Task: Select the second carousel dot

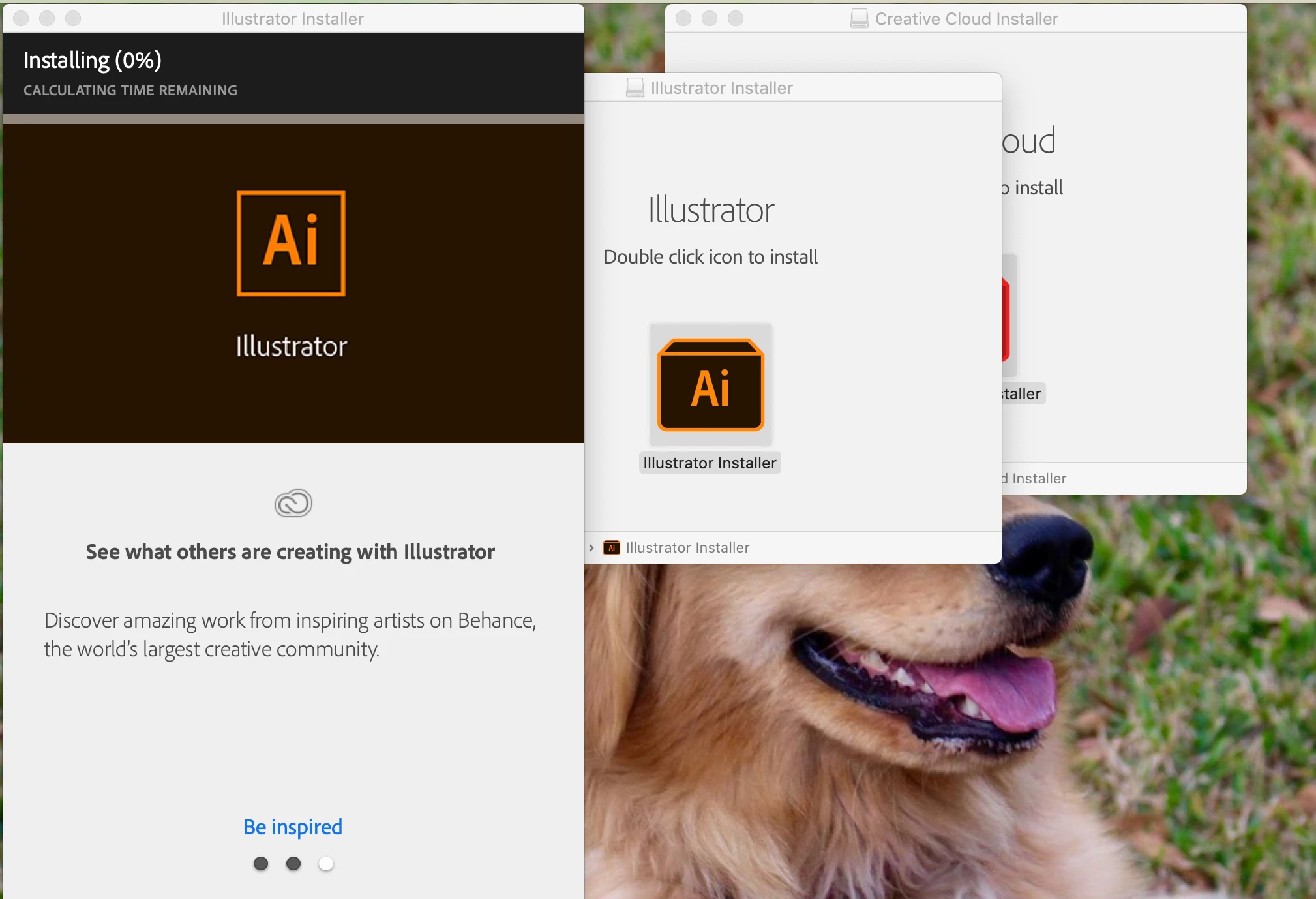Action: 293,864
